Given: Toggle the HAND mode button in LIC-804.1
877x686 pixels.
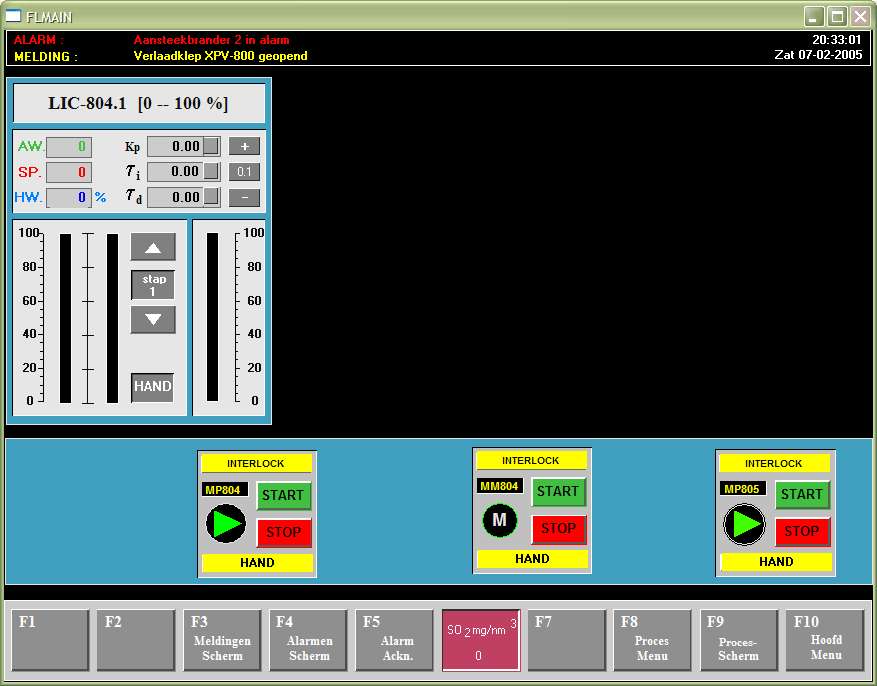Looking at the screenshot, I should click(x=153, y=387).
